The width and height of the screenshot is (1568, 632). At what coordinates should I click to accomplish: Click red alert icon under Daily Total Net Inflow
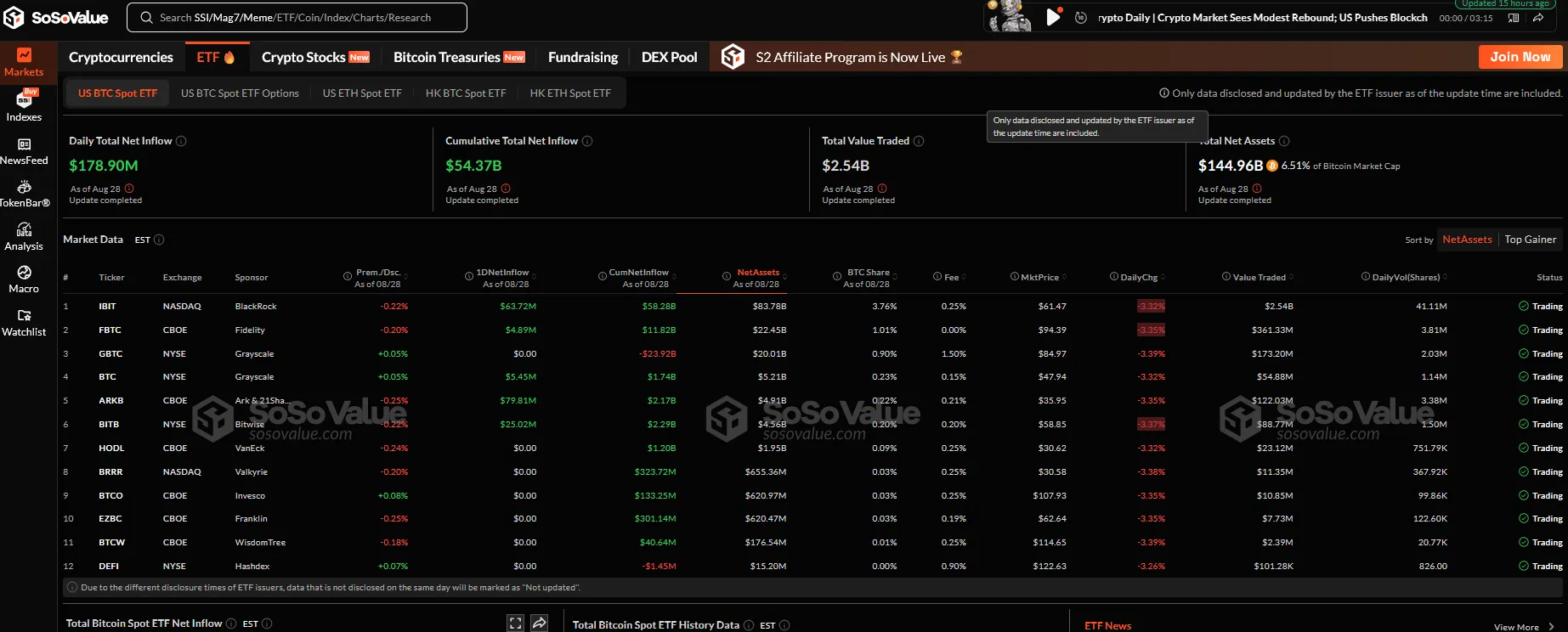click(x=129, y=189)
